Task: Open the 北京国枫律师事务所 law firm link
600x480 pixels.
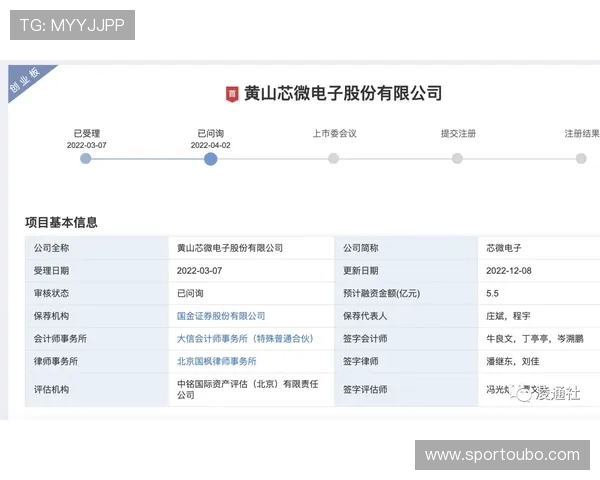Action: pos(217,361)
